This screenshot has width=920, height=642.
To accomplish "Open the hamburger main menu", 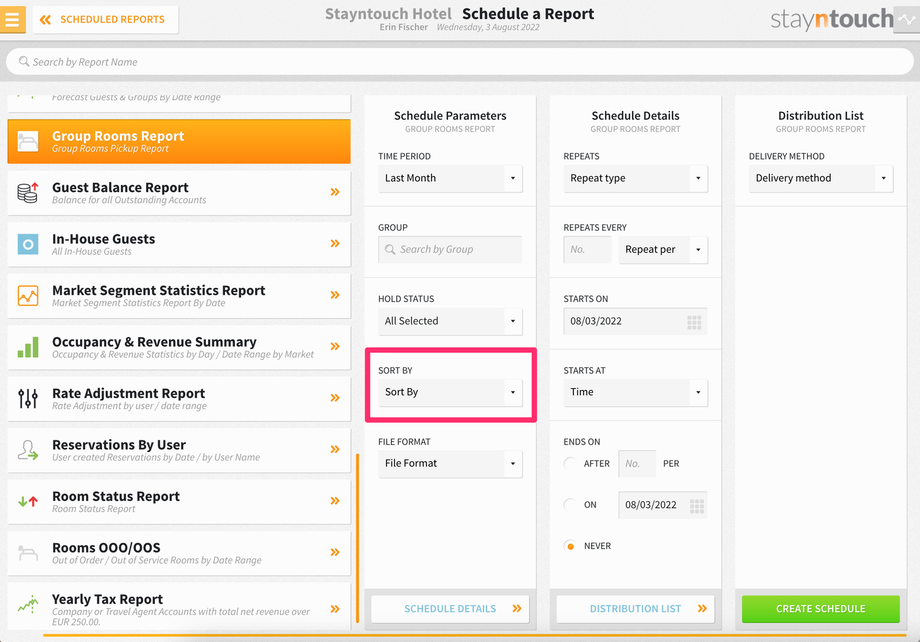I will pyautogui.click(x=12, y=19).
